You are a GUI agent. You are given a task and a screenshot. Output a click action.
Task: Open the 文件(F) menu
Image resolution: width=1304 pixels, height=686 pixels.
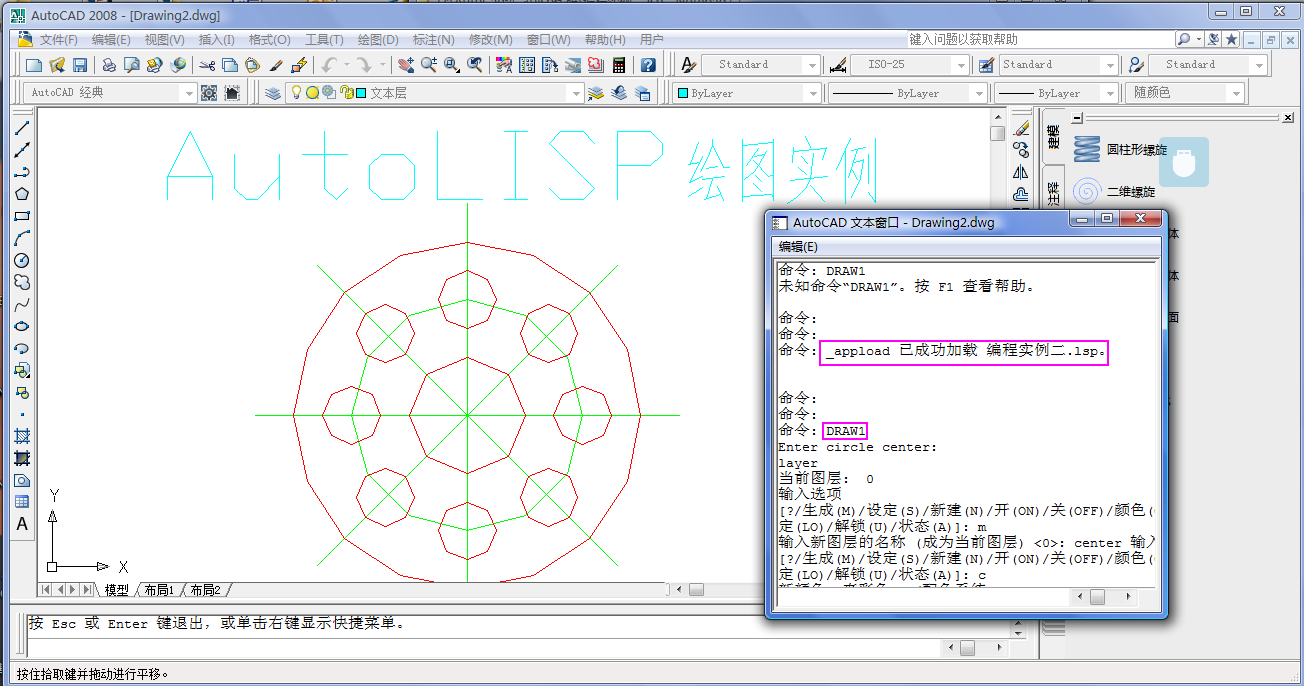pos(58,40)
